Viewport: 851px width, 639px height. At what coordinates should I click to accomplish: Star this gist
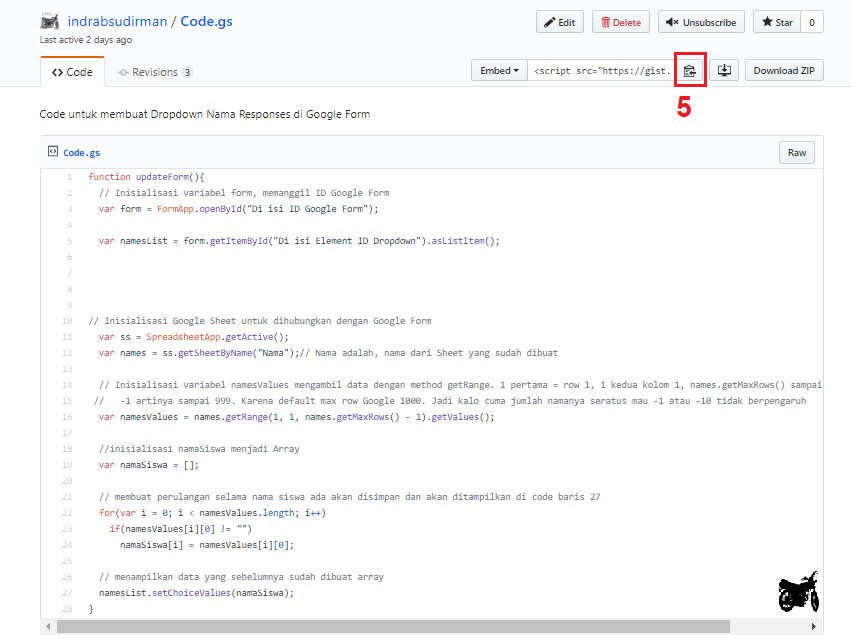coord(777,22)
